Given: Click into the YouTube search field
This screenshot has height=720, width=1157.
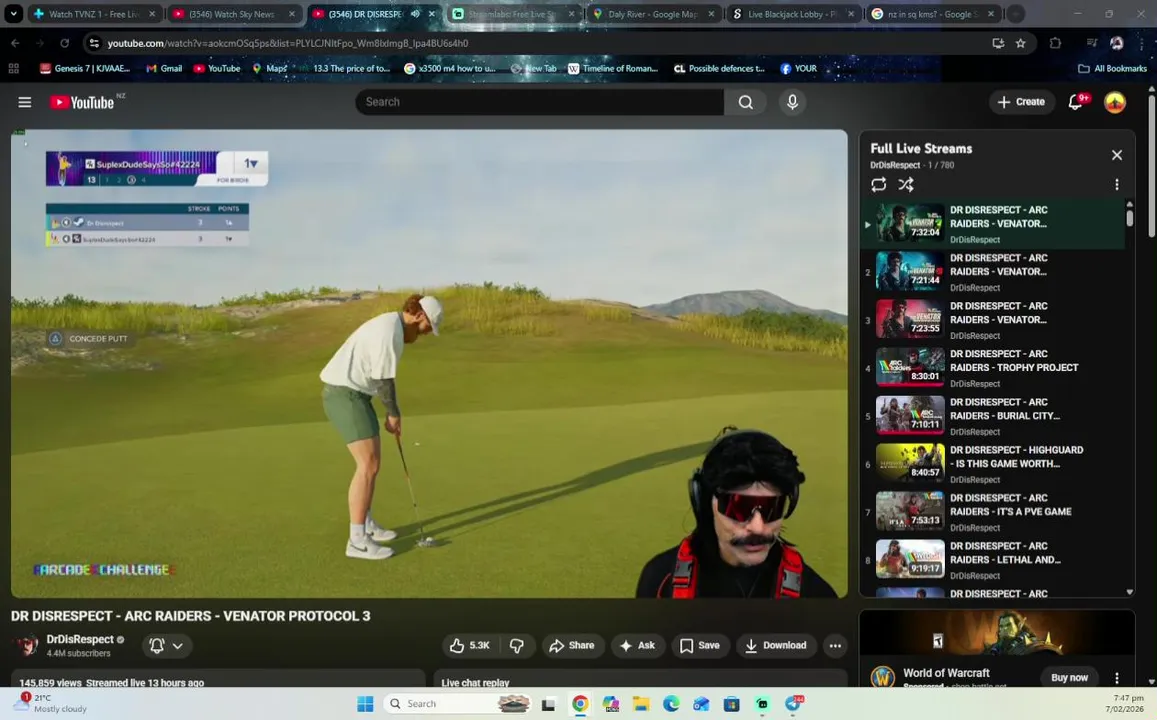Looking at the screenshot, I should pyautogui.click(x=539, y=102).
